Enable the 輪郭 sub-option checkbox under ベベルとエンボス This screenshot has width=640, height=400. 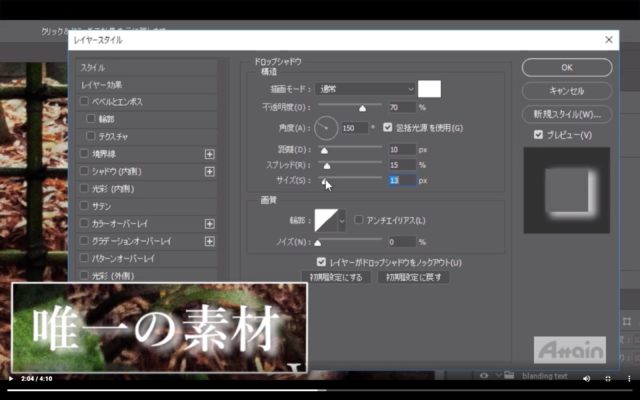91,119
